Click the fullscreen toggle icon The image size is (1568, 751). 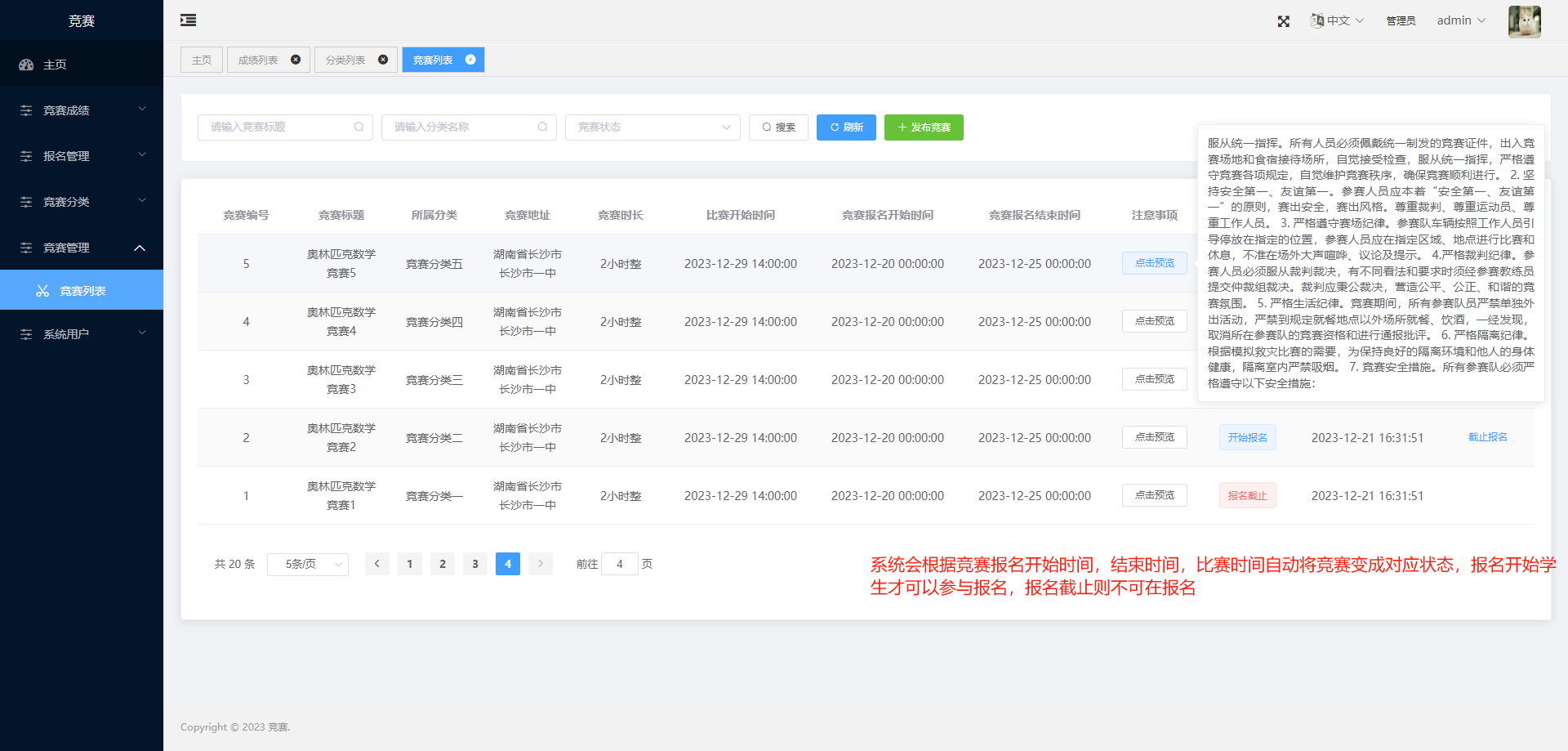[x=1284, y=21]
